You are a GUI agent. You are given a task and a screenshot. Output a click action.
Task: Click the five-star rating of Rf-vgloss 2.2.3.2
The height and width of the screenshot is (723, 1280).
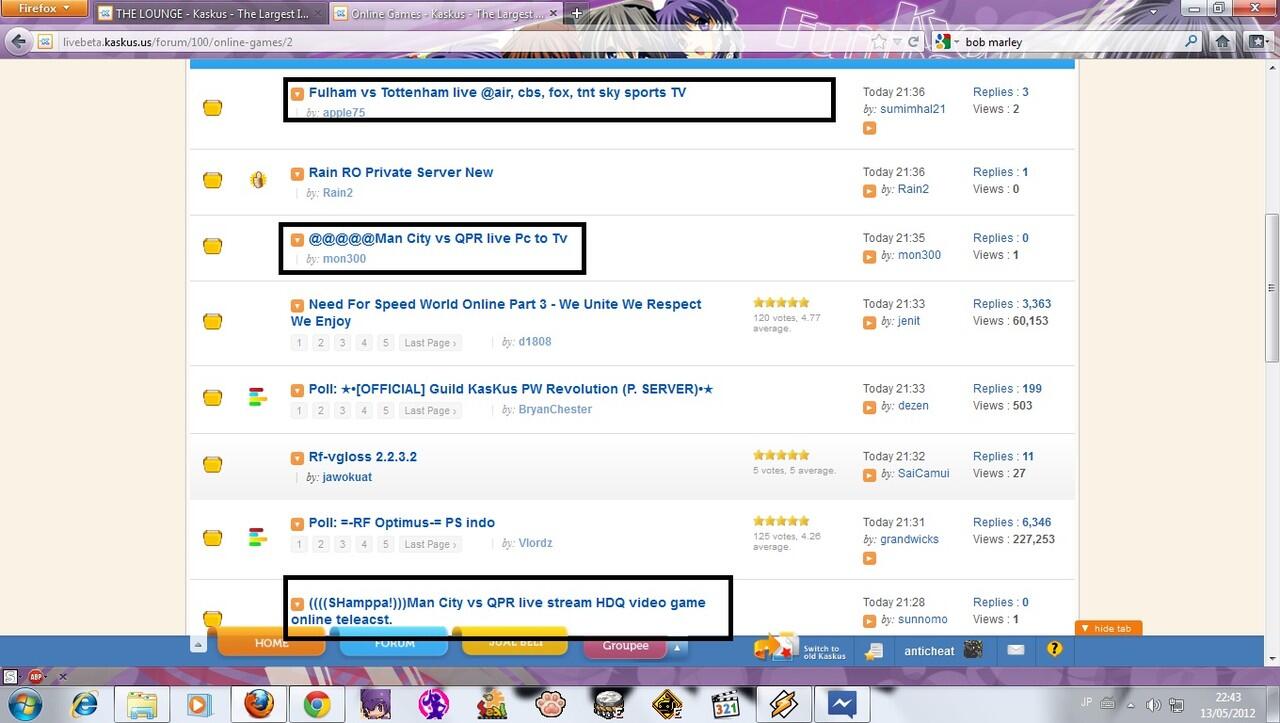pyautogui.click(x=781, y=455)
